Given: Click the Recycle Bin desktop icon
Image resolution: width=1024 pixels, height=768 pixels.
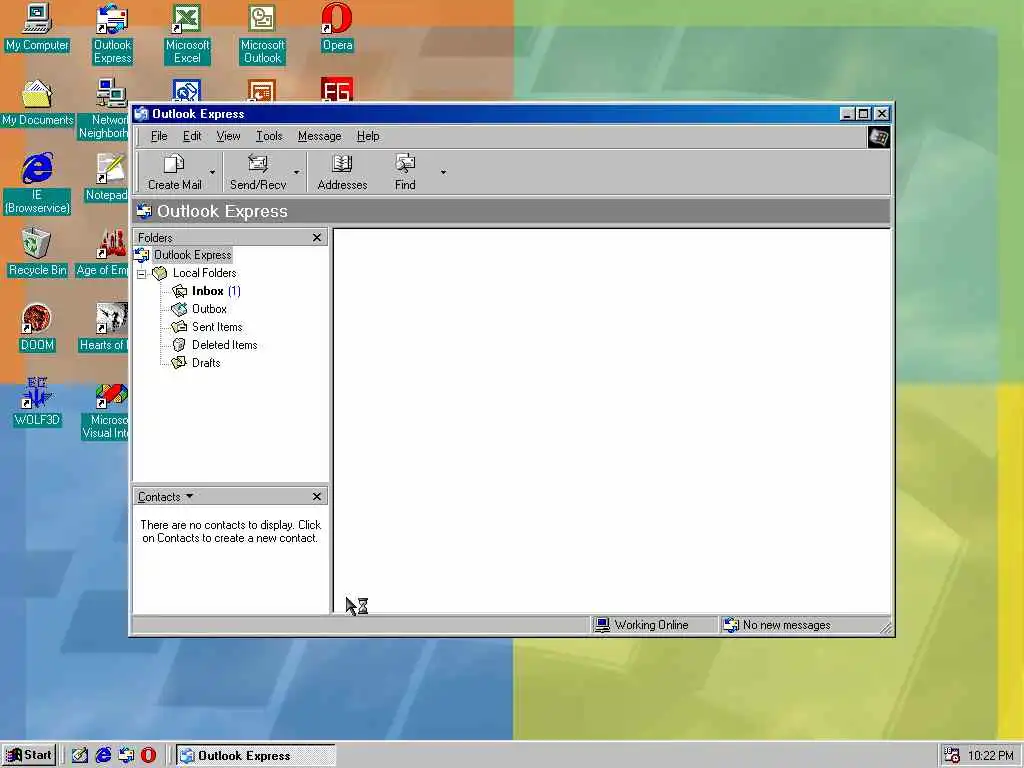Looking at the screenshot, I should click(37, 253).
